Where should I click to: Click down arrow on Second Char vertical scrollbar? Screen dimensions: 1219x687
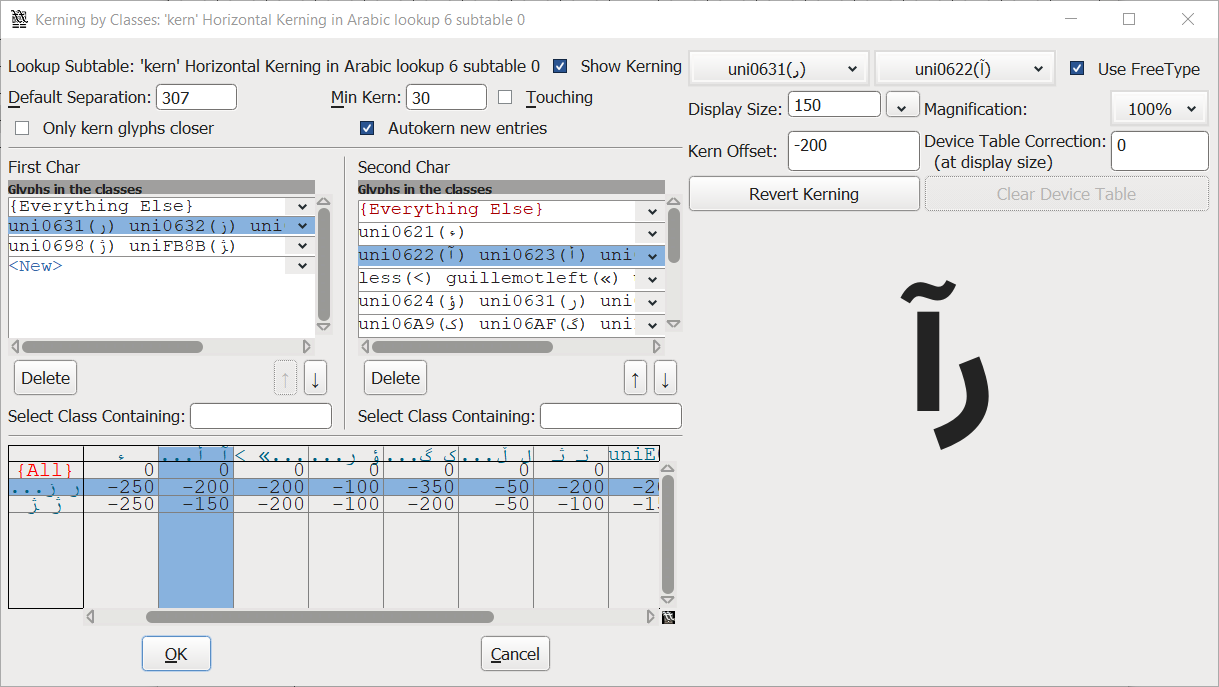pyautogui.click(x=674, y=325)
